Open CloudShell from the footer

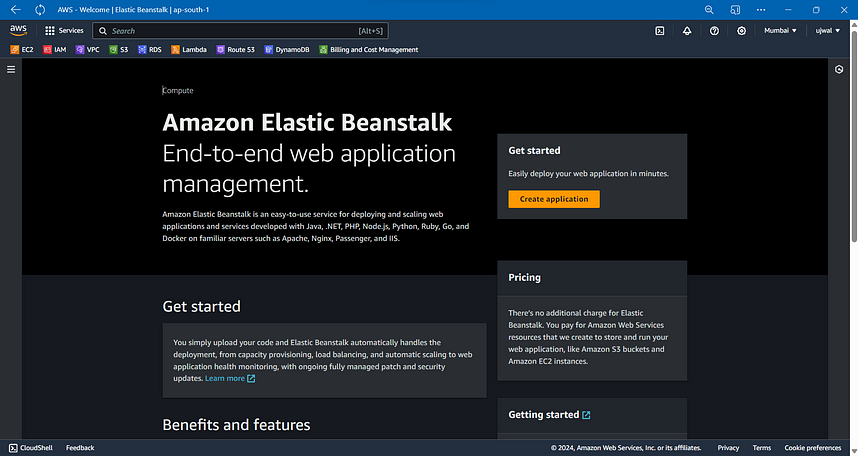tap(31, 448)
